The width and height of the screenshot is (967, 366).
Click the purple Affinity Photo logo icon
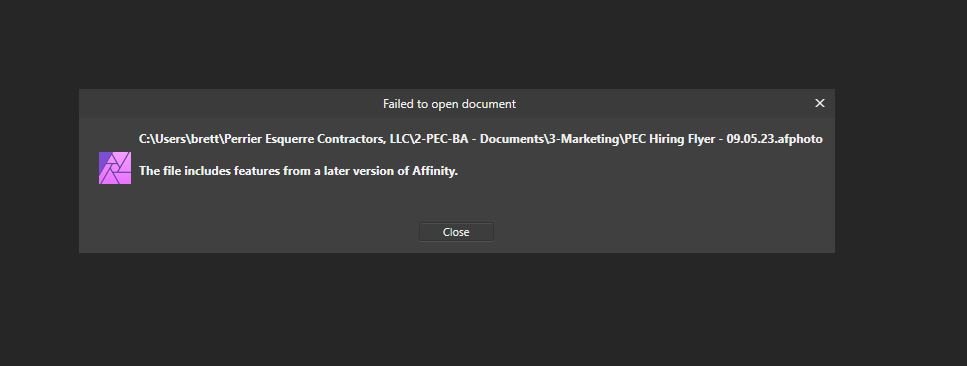[x=115, y=168]
